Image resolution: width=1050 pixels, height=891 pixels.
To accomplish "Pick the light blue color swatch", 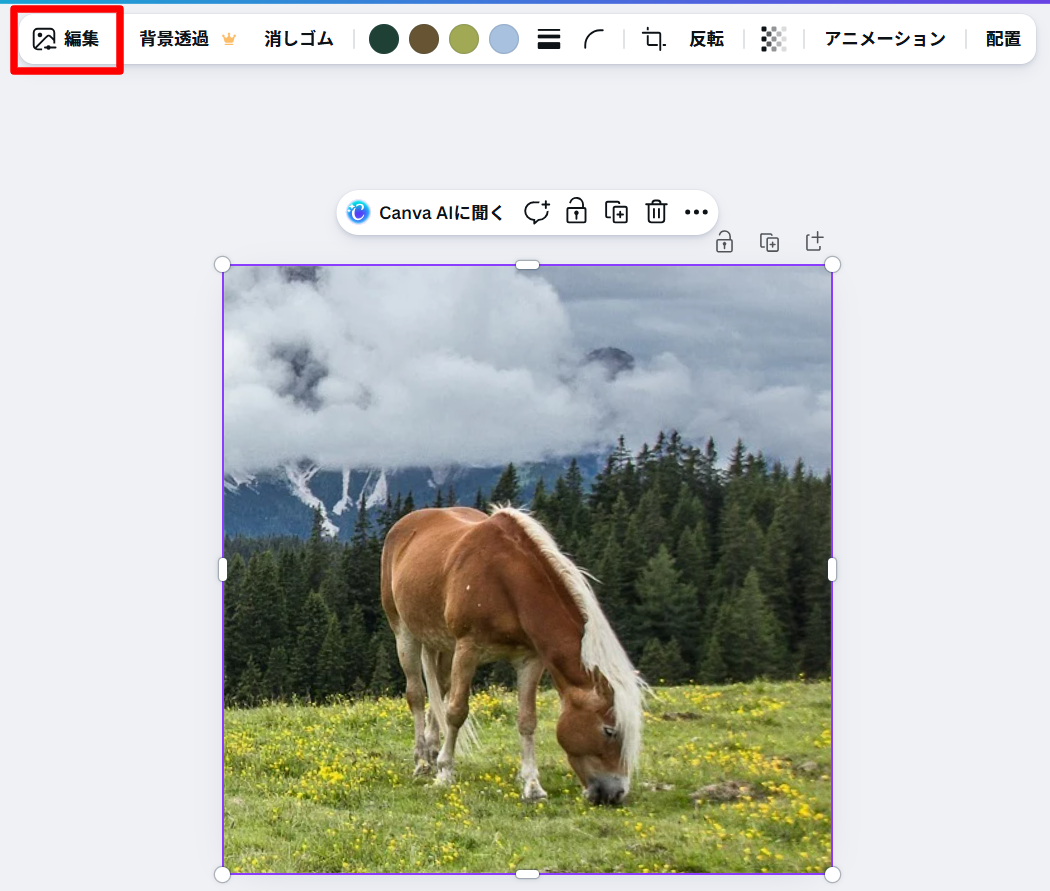I will point(504,39).
